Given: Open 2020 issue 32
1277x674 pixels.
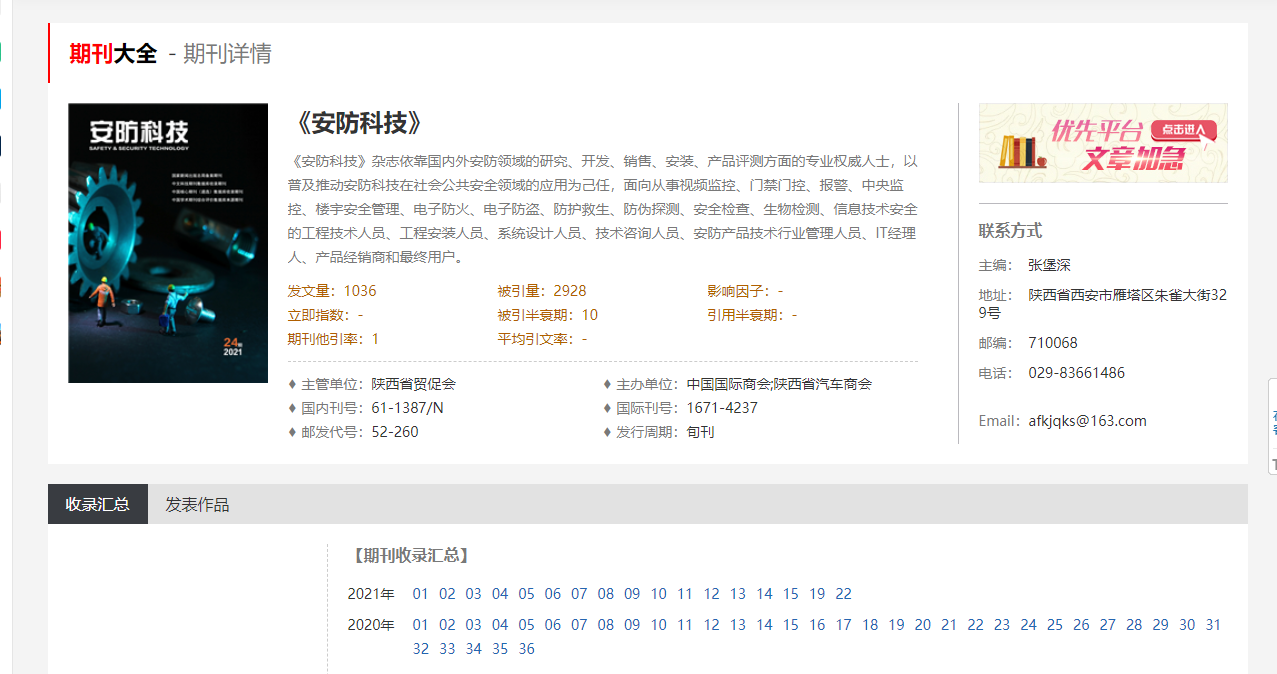Looking at the screenshot, I should [x=420, y=649].
